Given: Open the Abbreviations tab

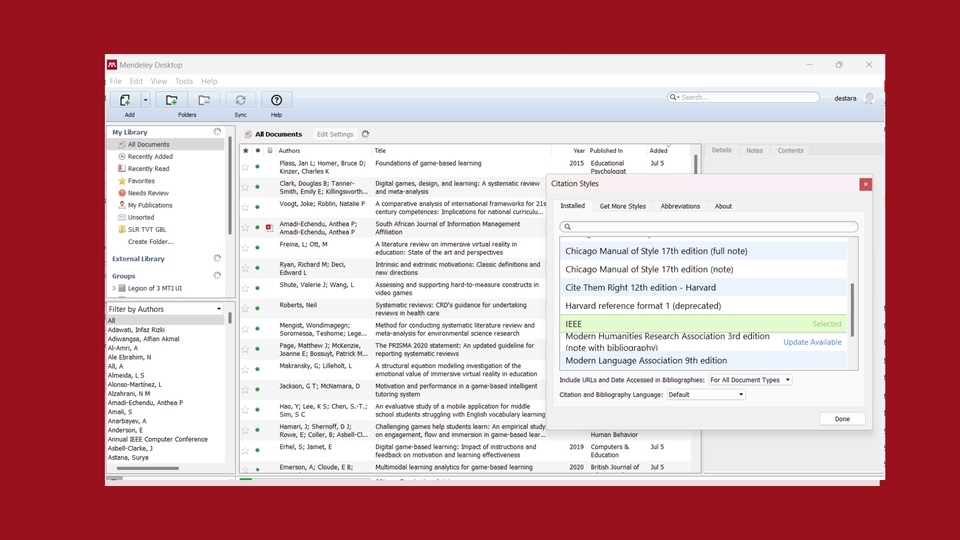Looking at the screenshot, I should [x=680, y=206].
